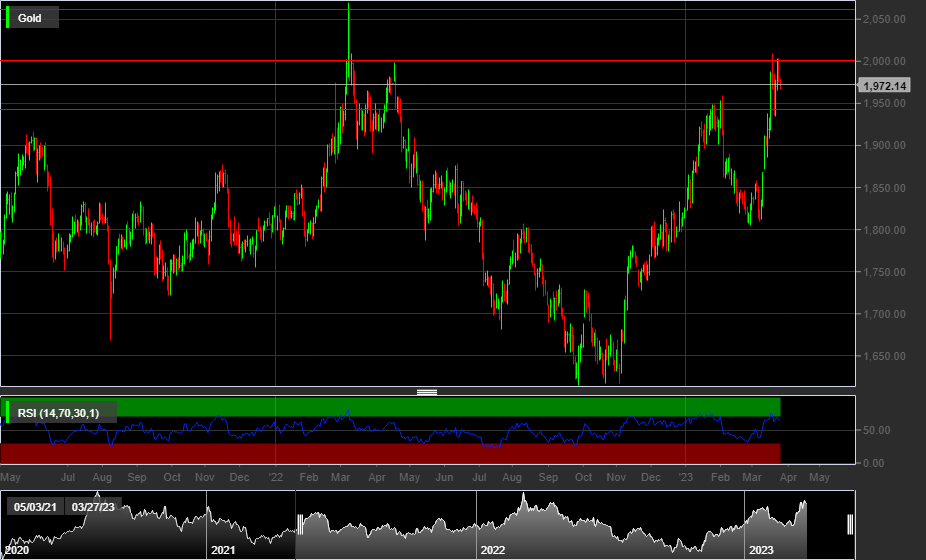The height and width of the screenshot is (560, 926).
Task: Click the 2,050.00 label on price axis
Action: pyautogui.click(x=885, y=19)
